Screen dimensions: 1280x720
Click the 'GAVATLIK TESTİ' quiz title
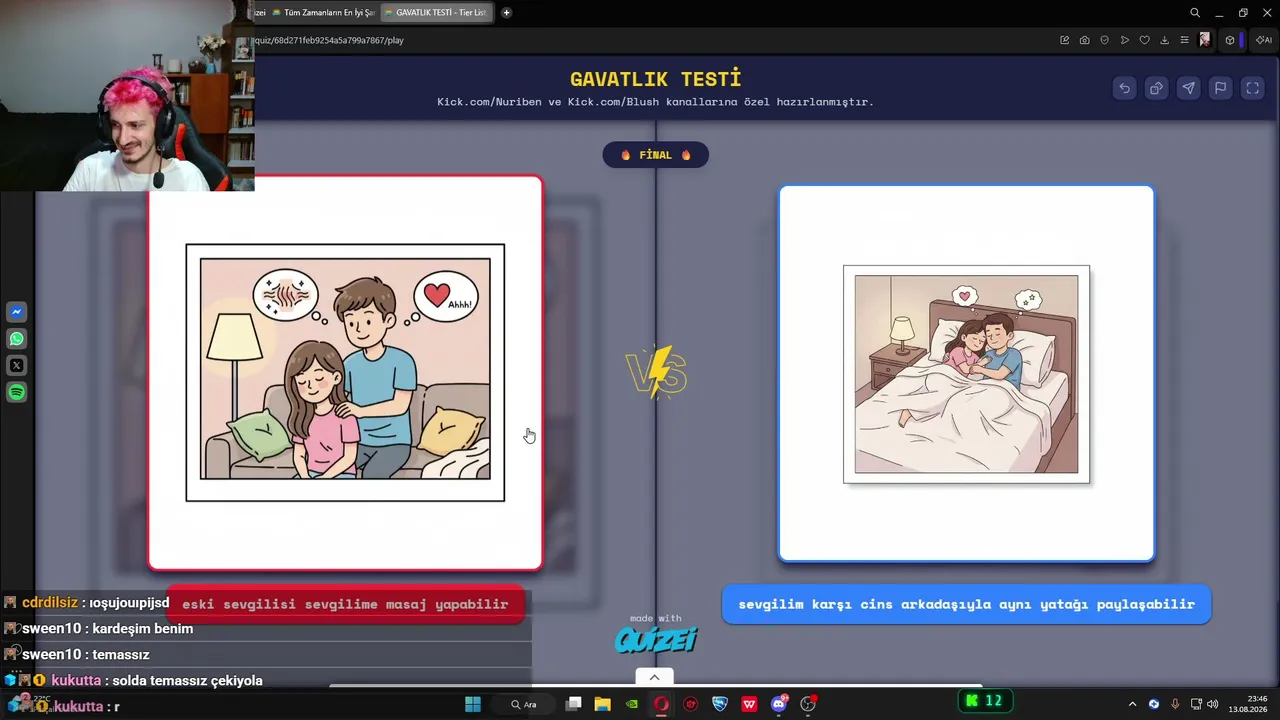click(656, 79)
